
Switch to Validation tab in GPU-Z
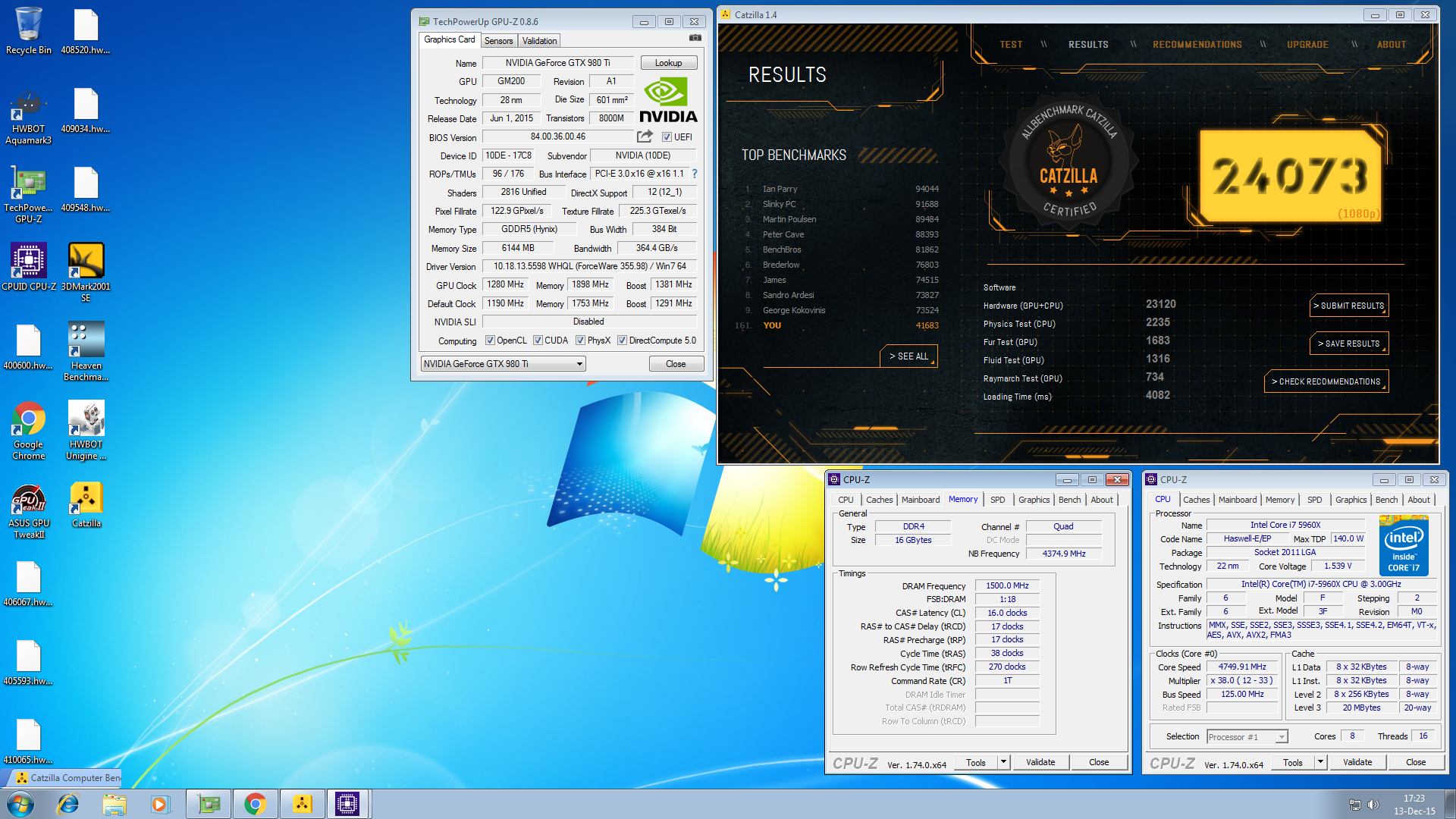[x=539, y=40]
